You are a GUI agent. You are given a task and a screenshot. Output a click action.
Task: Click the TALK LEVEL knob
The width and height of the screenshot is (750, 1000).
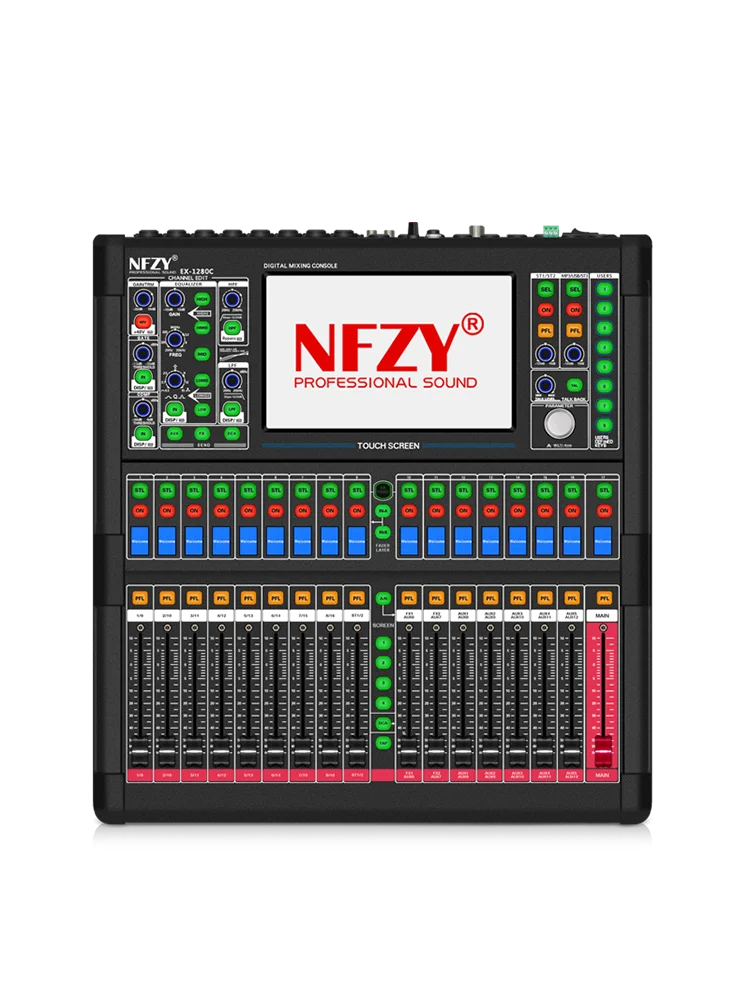pyautogui.click(x=545, y=385)
